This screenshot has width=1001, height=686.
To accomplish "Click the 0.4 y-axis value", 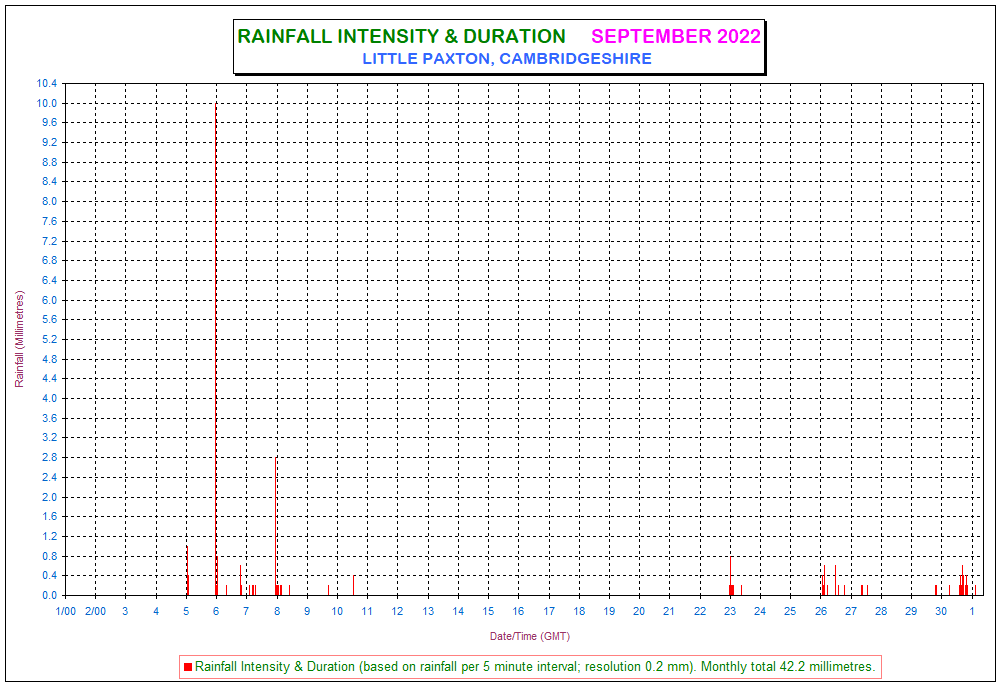I will point(49,576).
